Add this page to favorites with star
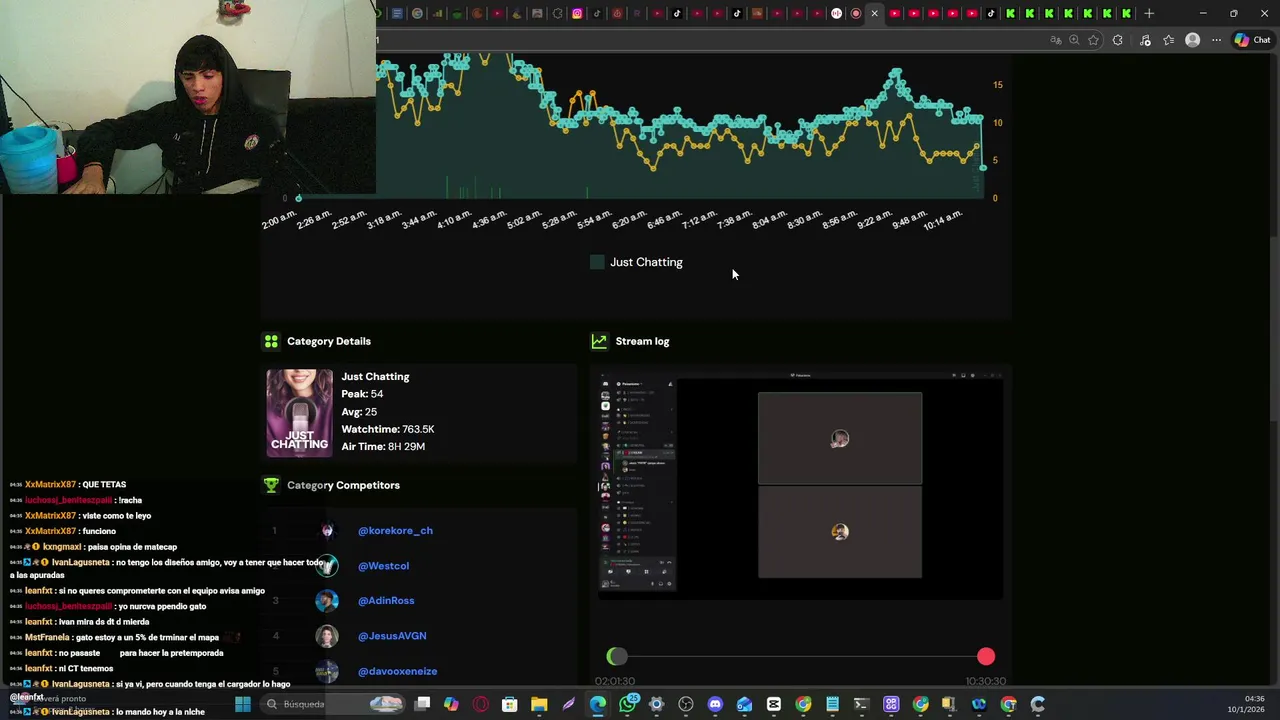This screenshot has width=1280, height=720. (x=1094, y=40)
